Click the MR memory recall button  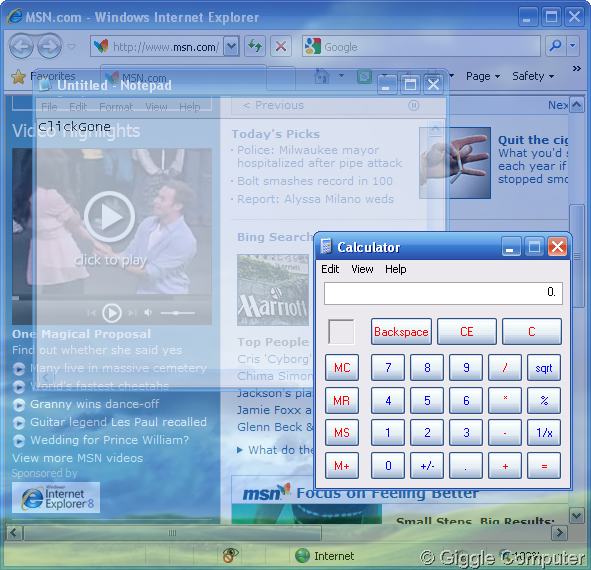coord(342,400)
